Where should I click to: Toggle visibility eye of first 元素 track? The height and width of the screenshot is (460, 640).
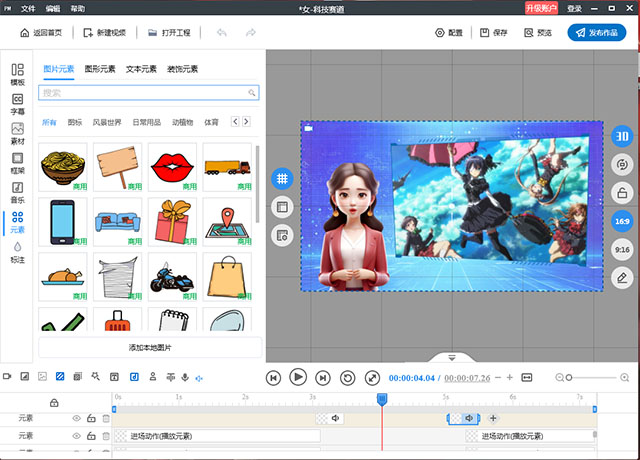pyautogui.click(x=76, y=418)
